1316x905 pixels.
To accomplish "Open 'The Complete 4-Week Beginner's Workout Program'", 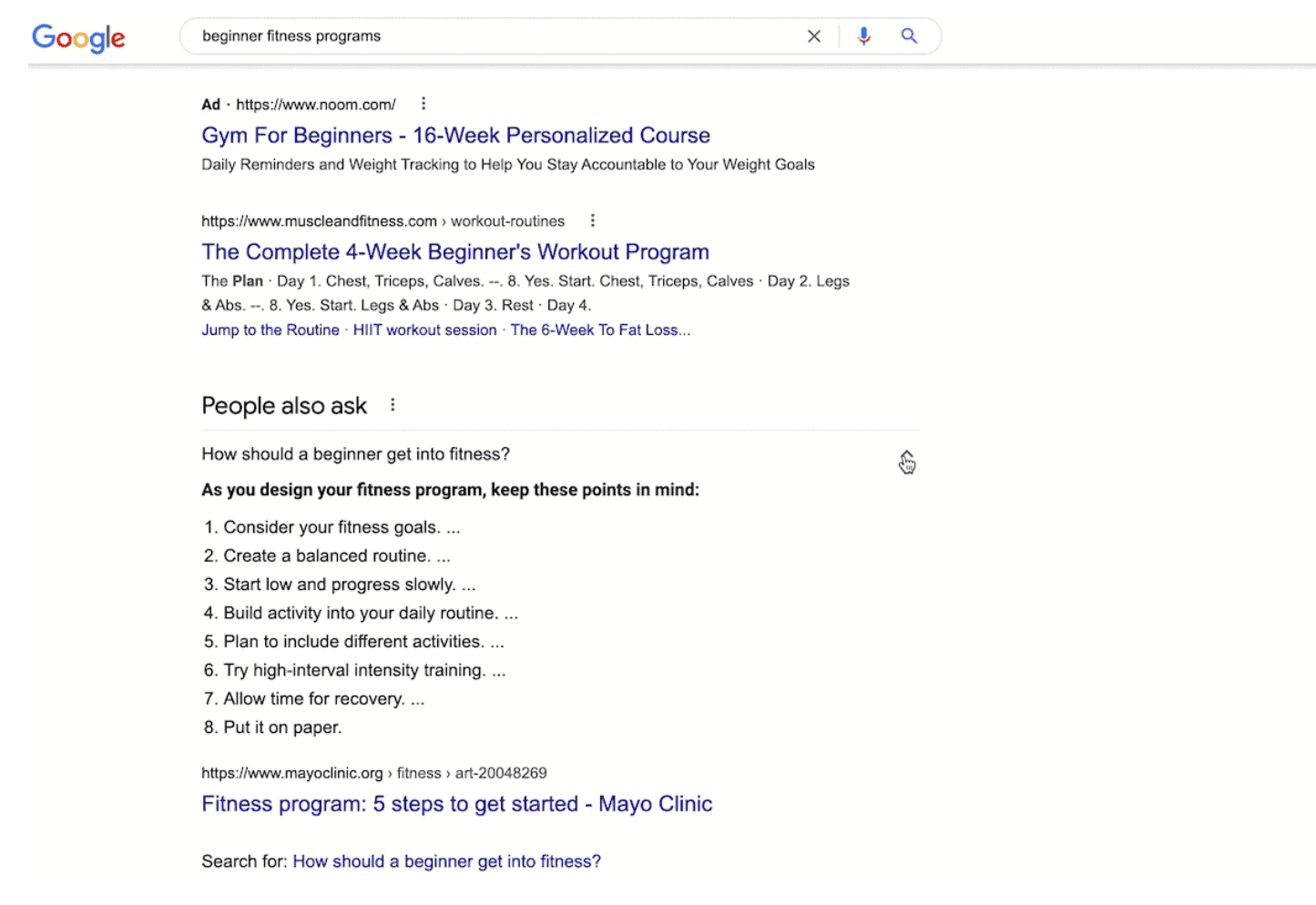I will coord(454,252).
